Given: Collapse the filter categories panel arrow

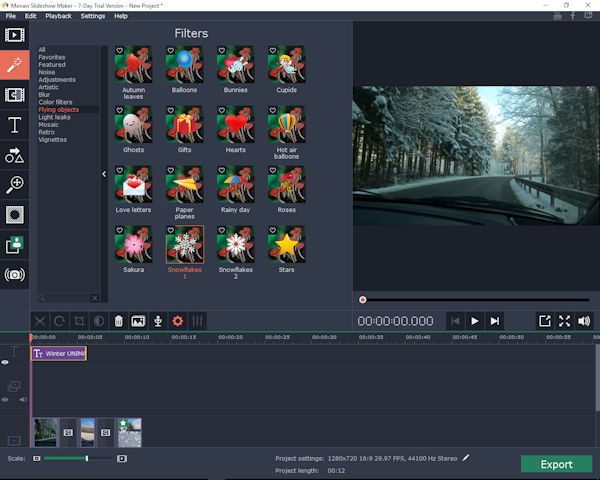Looking at the screenshot, I should pos(104,174).
